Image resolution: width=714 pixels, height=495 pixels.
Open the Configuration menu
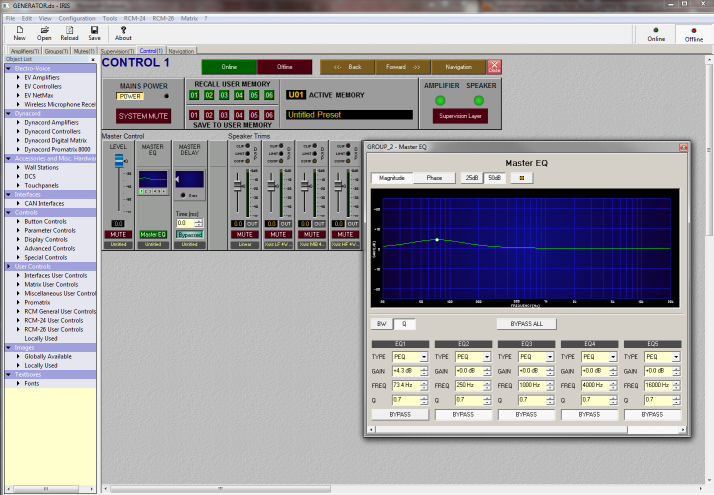(77, 19)
